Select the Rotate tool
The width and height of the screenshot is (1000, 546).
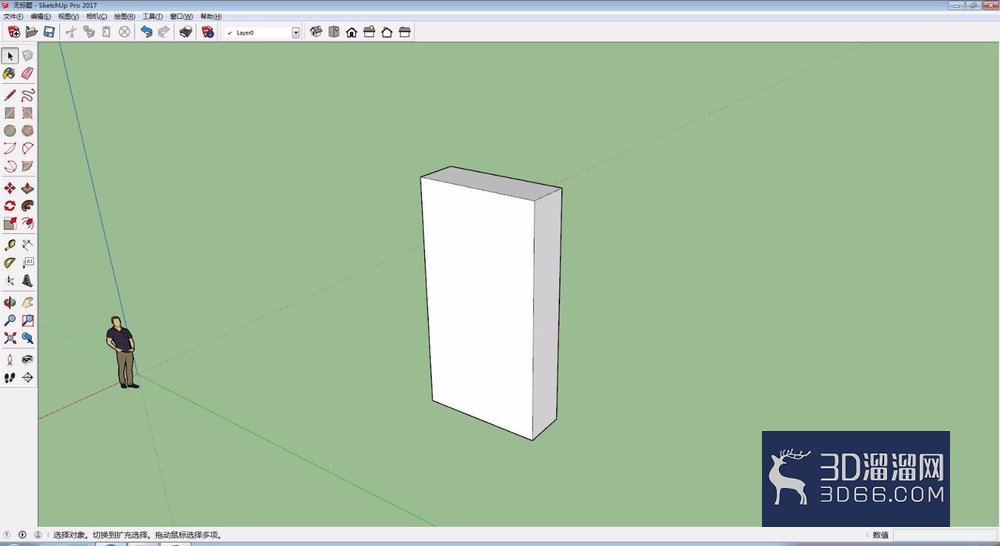point(10,206)
